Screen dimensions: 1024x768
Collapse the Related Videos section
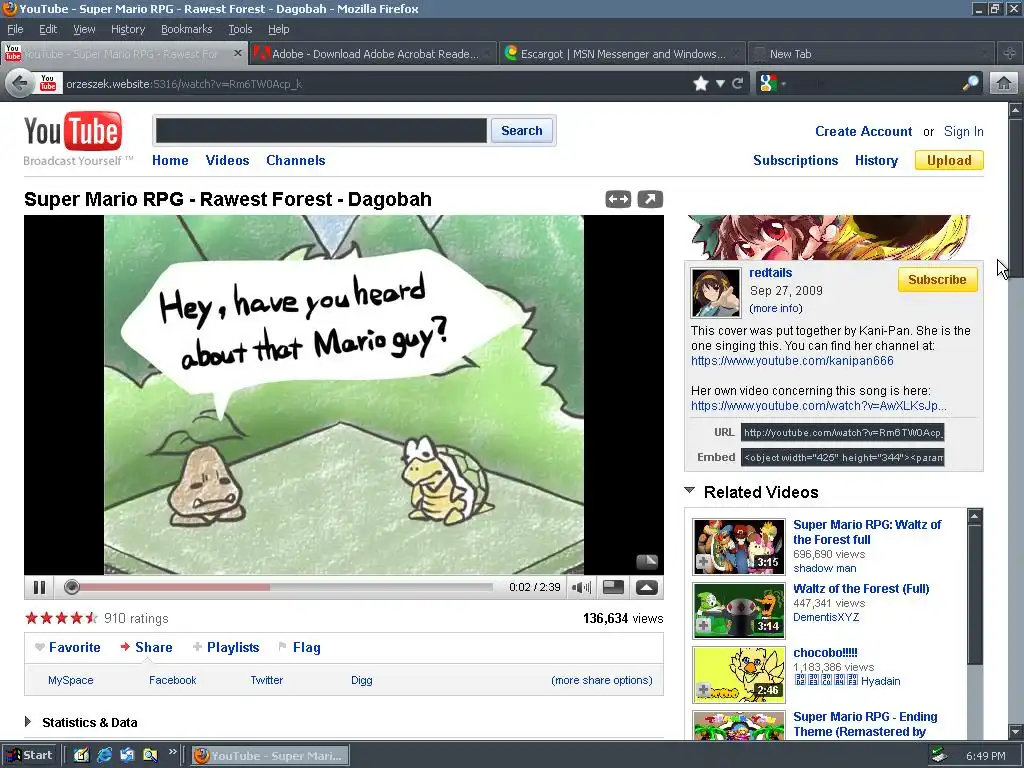point(689,490)
